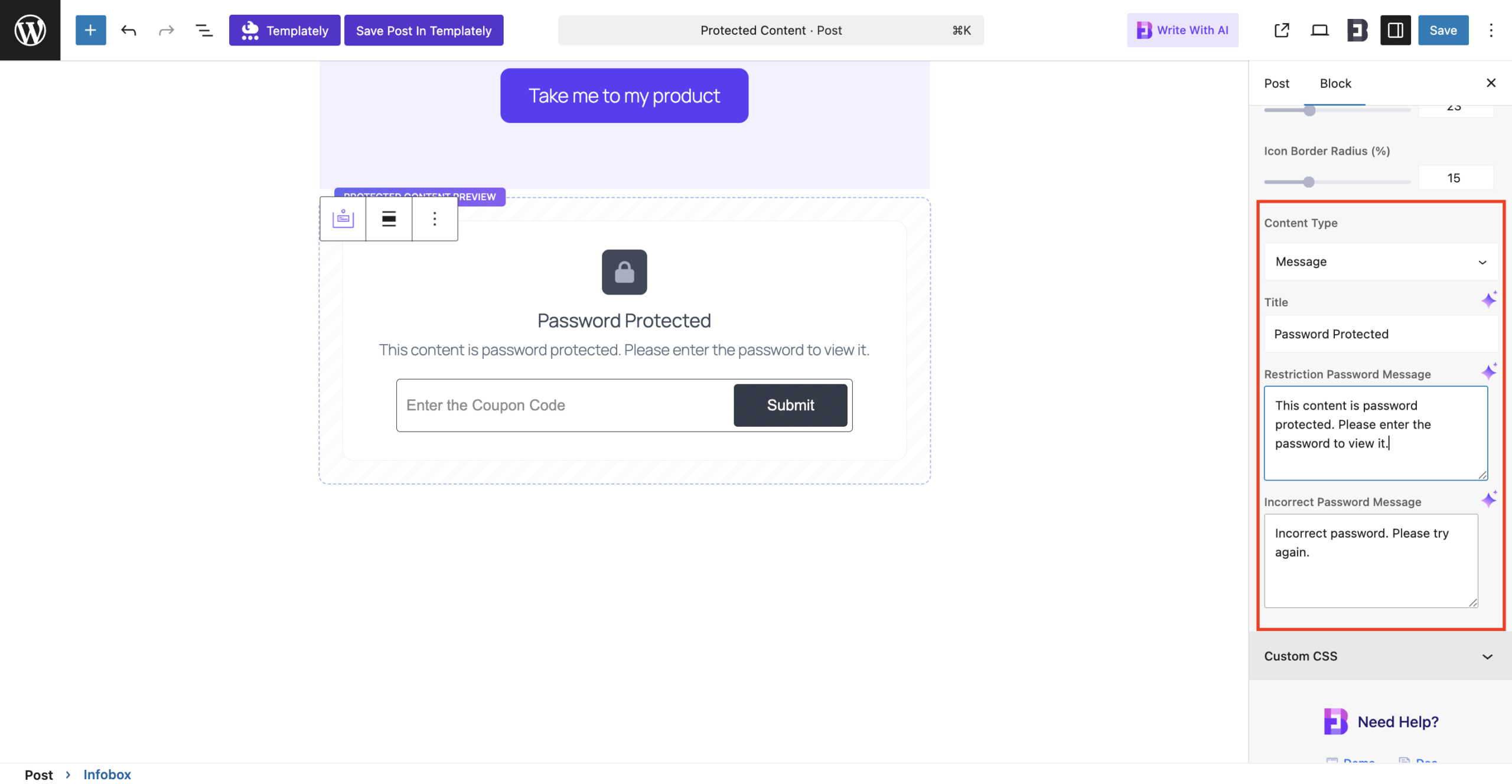Edit the Incorrect Password Message textarea

coord(1371,561)
